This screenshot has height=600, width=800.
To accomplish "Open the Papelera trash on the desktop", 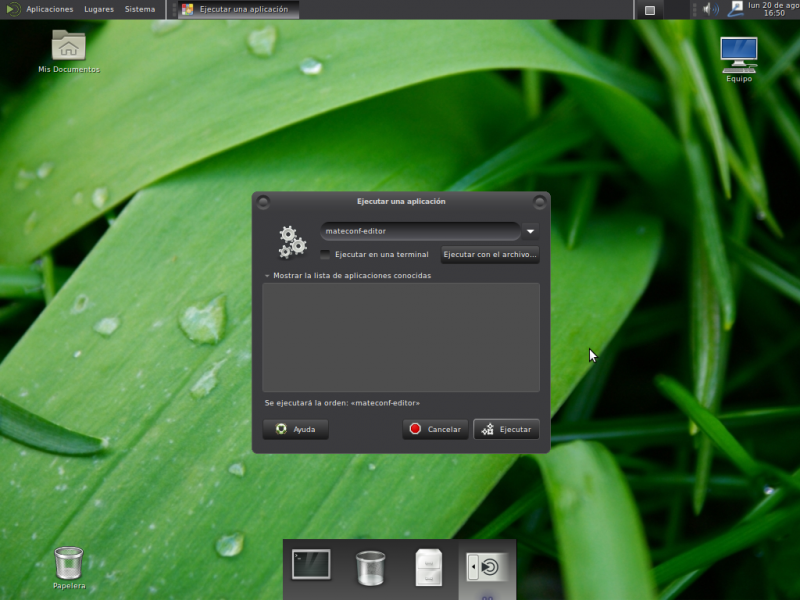I will [68, 564].
